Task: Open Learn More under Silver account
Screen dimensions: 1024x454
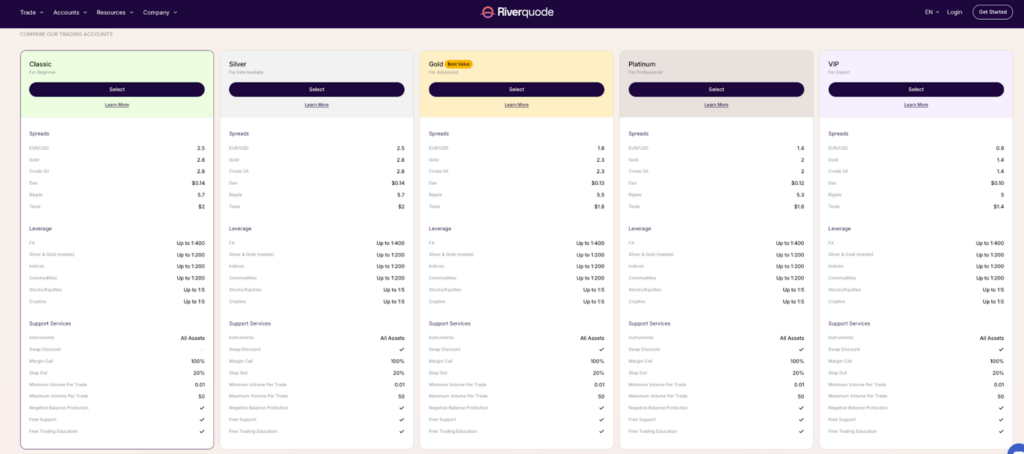Action: click(317, 104)
